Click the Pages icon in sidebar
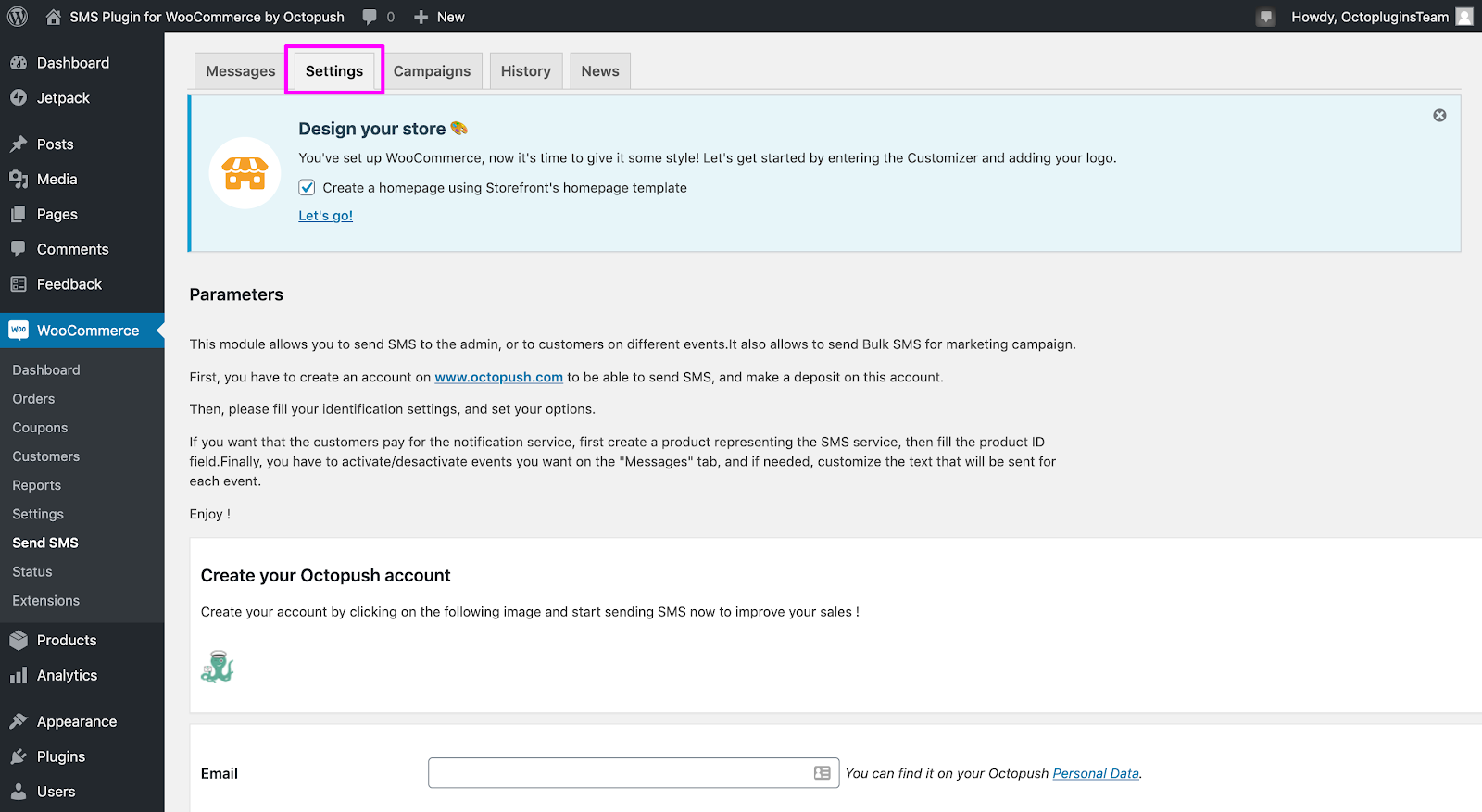This screenshot has width=1482, height=812. [x=19, y=214]
